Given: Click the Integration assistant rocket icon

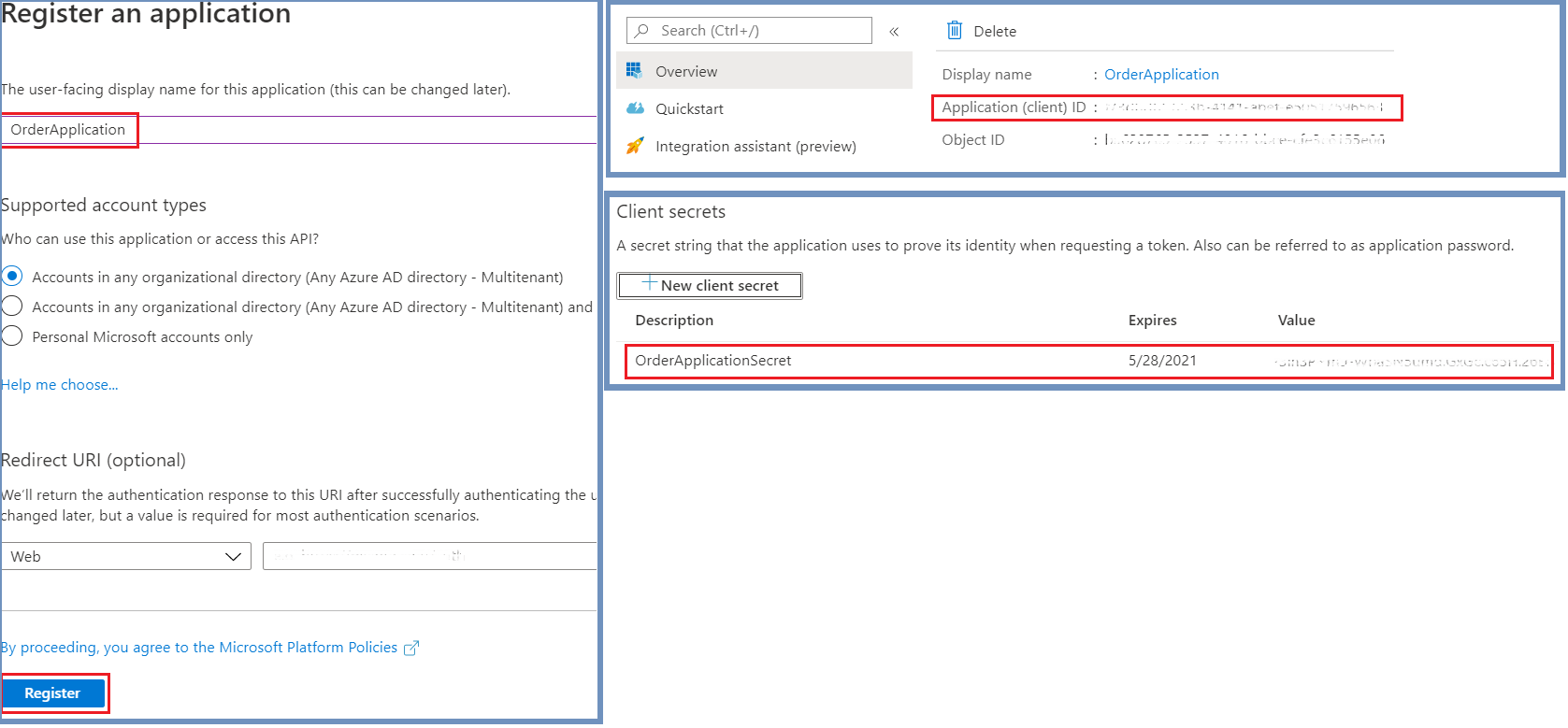Looking at the screenshot, I should [635, 146].
